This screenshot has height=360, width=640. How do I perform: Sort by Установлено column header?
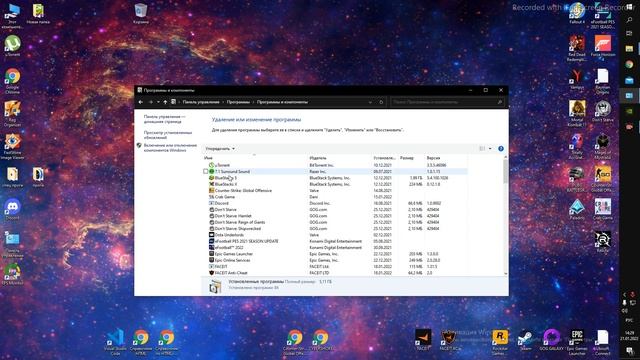pos(384,158)
